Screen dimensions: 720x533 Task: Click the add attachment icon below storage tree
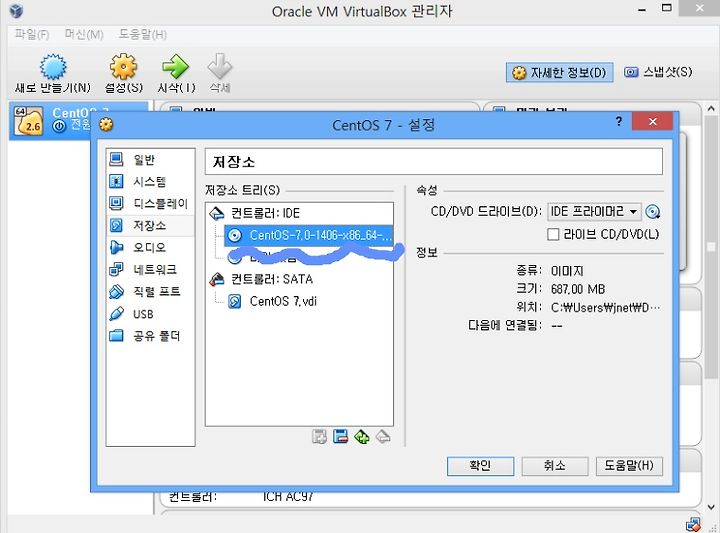point(319,436)
